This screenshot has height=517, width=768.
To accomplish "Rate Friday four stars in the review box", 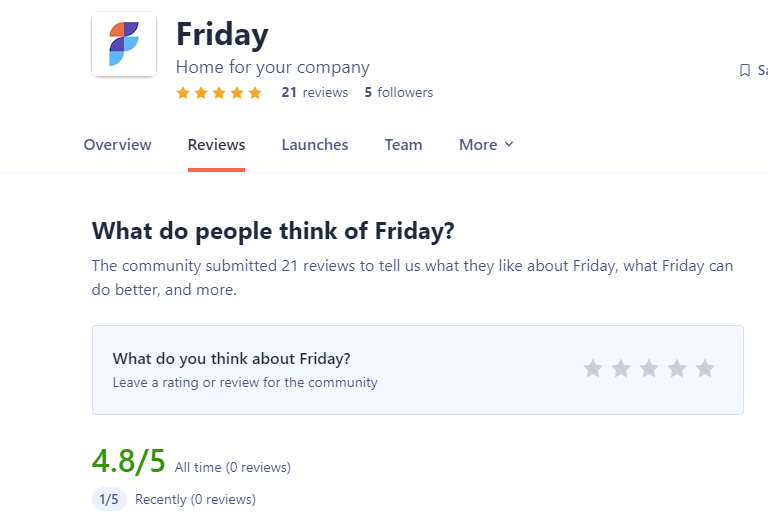I will point(677,369).
